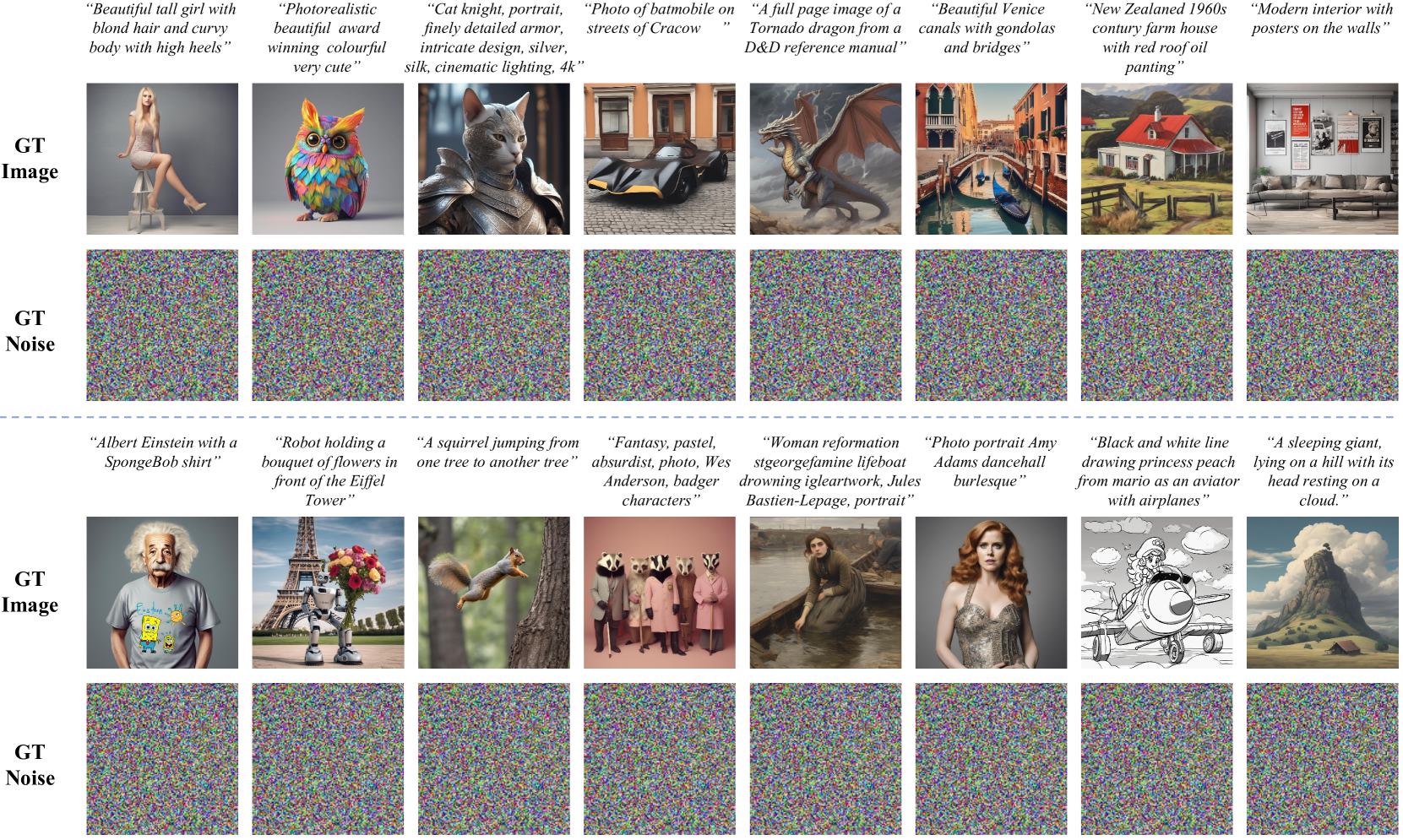The height and width of the screenshot is (840, 1403).
Task: Click the armored cat knight portrait
Action: pos(494,159)
